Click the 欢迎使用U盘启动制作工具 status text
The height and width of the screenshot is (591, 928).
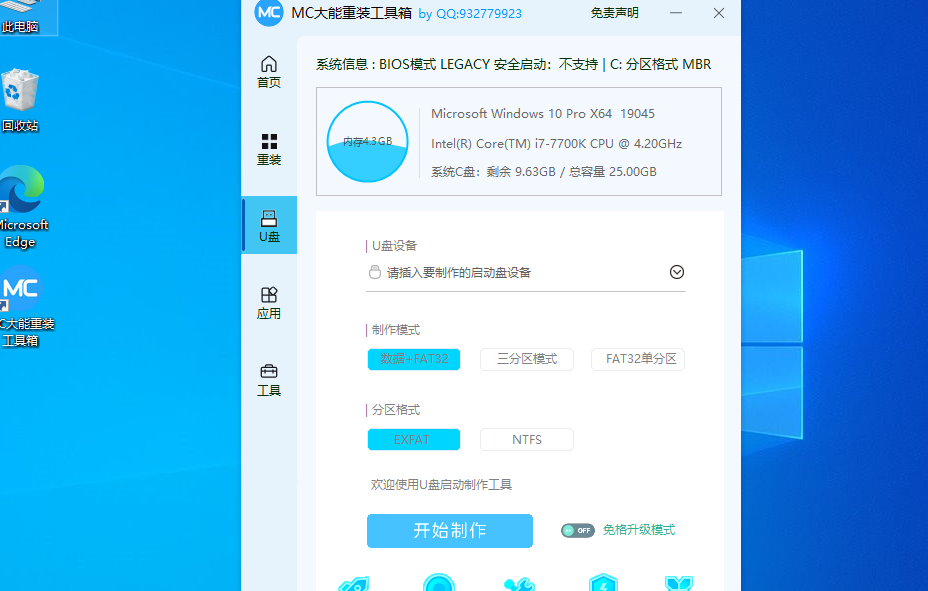point(441,485)
